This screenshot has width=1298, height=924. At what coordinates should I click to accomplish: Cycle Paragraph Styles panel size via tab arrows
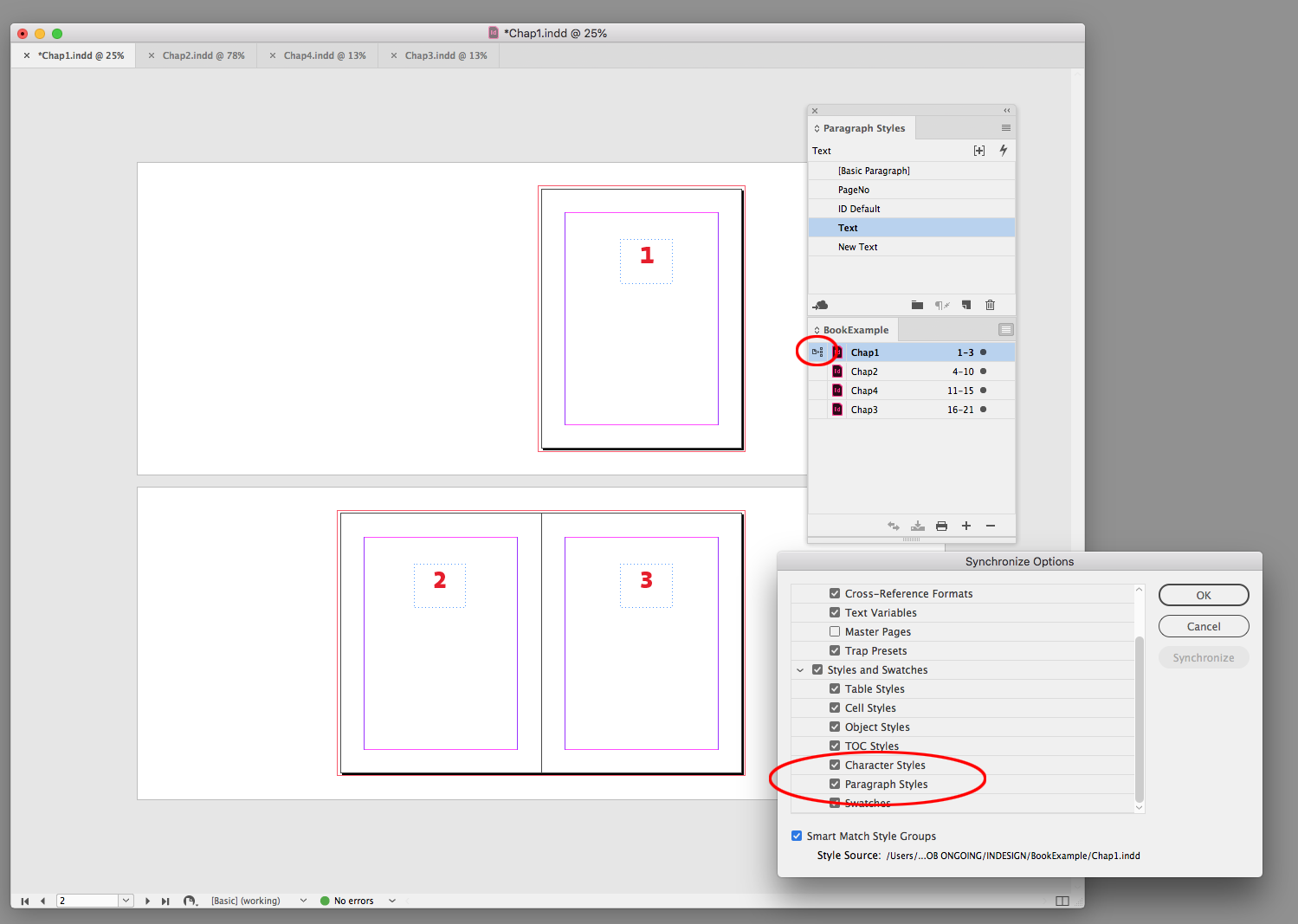(817, 128)
